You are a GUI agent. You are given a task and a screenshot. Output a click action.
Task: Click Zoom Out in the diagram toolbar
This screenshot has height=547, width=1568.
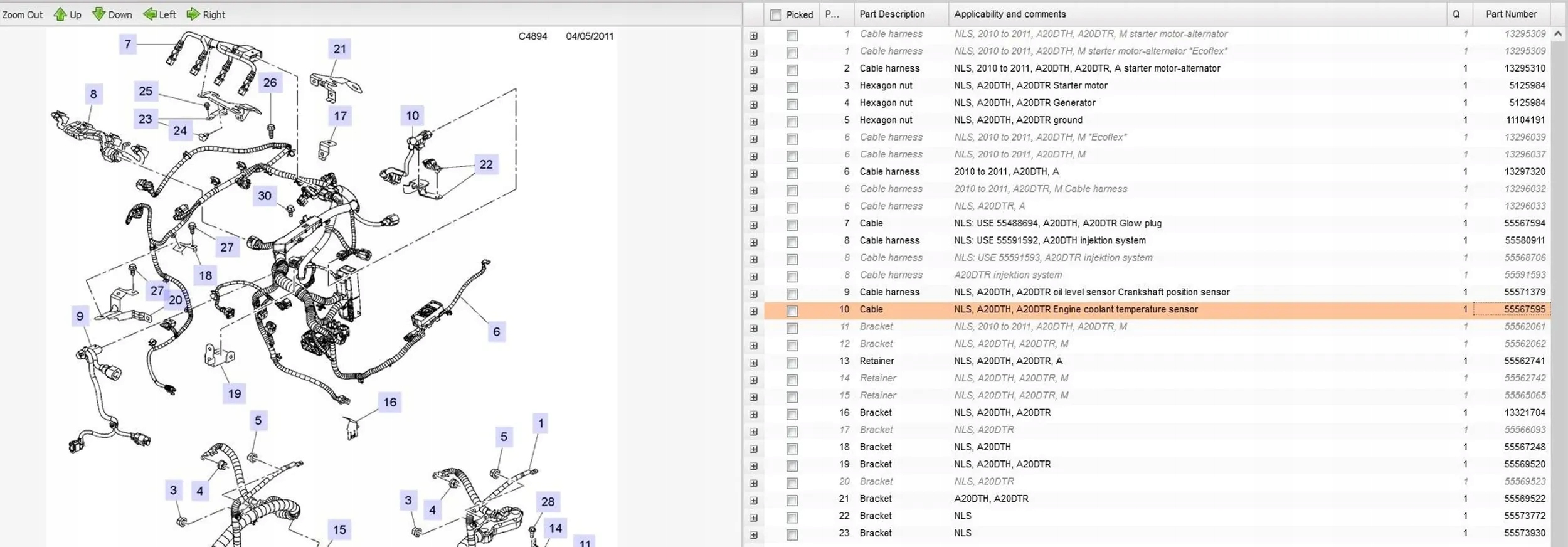[23, 14]
